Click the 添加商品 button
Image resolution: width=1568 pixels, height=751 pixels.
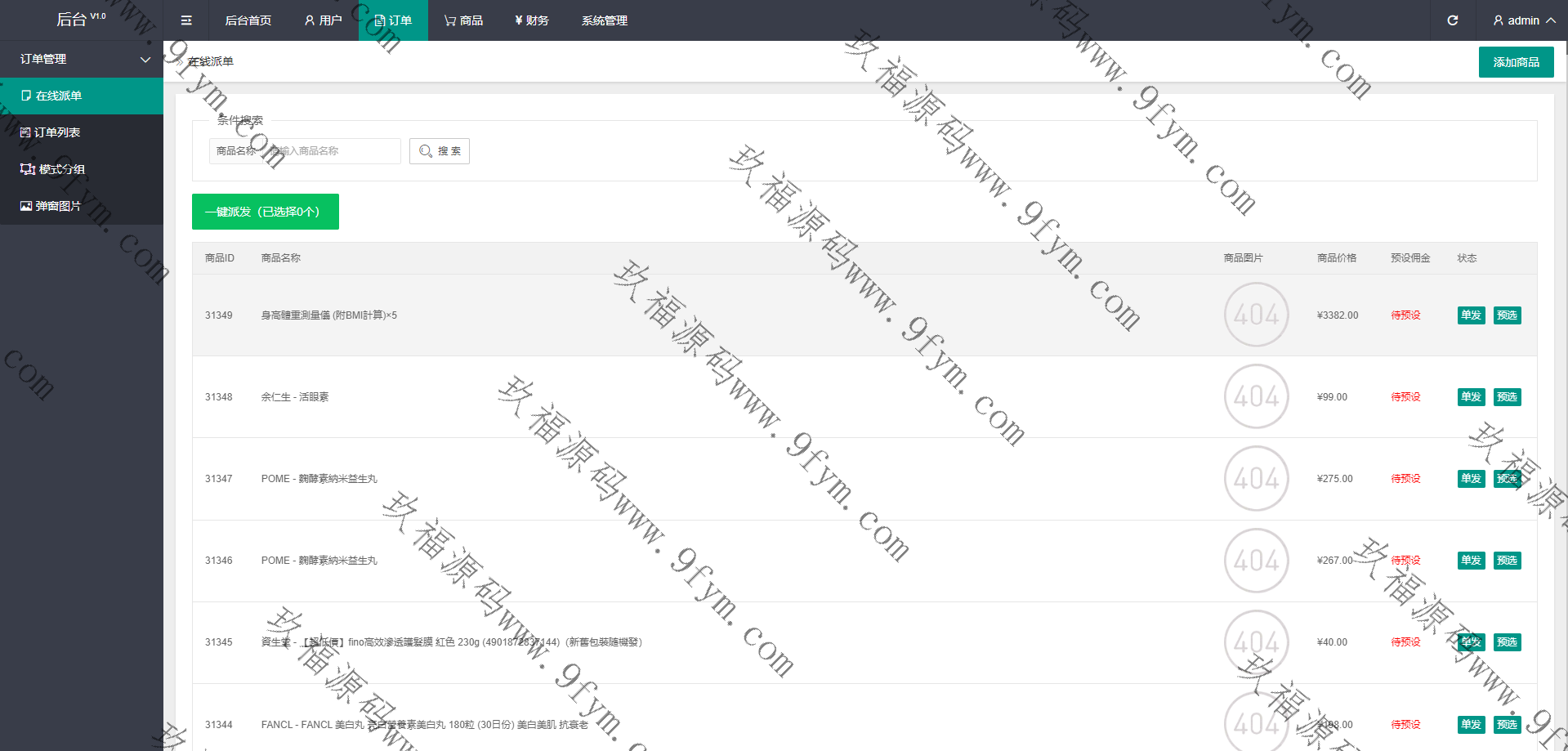[x=1516, y=62]
